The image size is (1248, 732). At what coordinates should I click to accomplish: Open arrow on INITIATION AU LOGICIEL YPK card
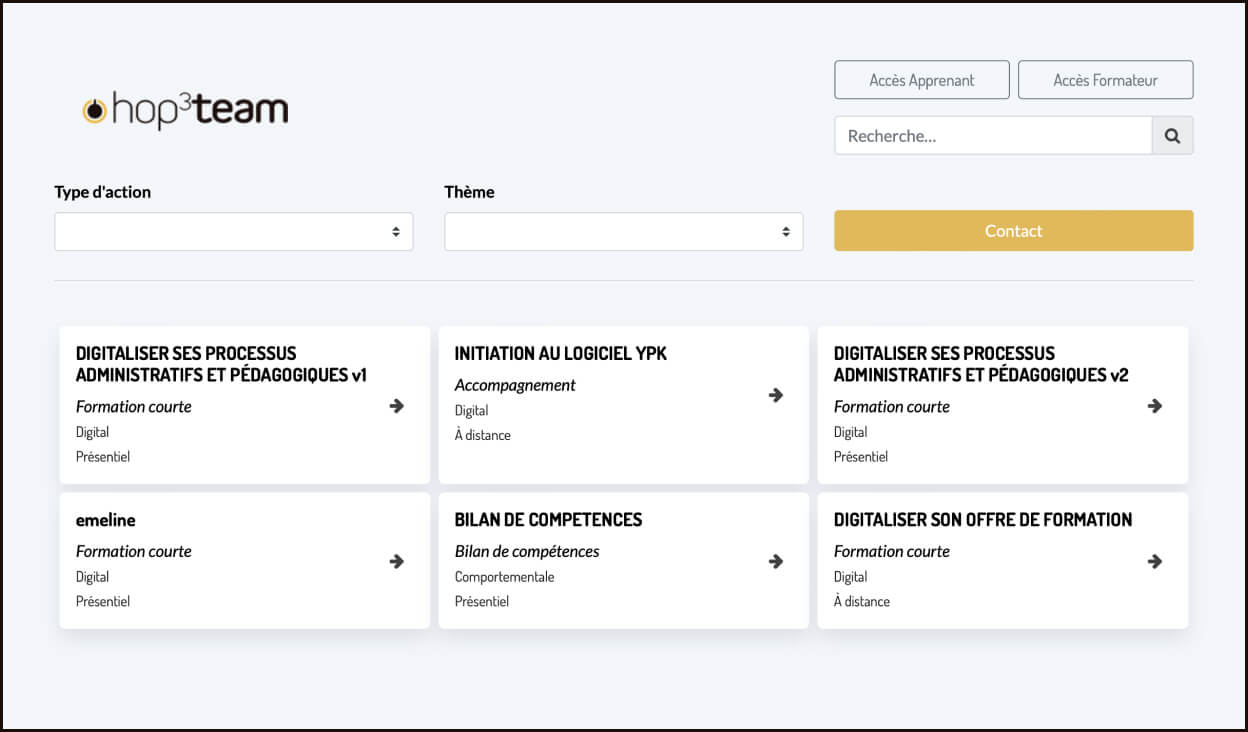coord(775,395)
